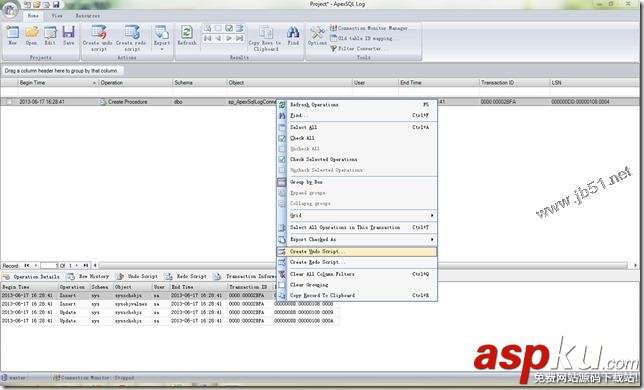
Task: Choose Create Redo Script... in context menu
Action: pos(357,262)
